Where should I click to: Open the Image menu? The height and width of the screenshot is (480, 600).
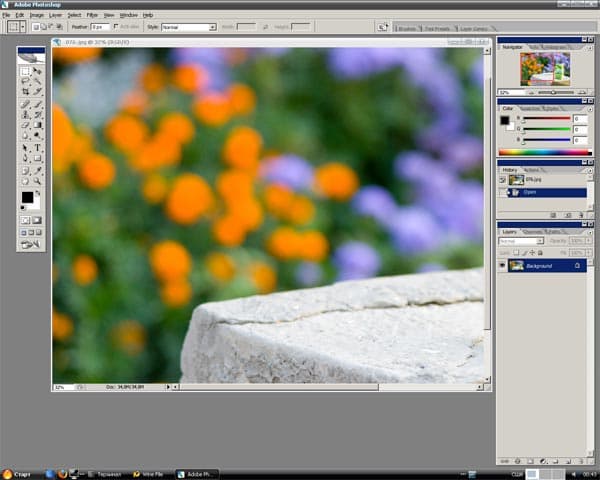tap(37, 15)
